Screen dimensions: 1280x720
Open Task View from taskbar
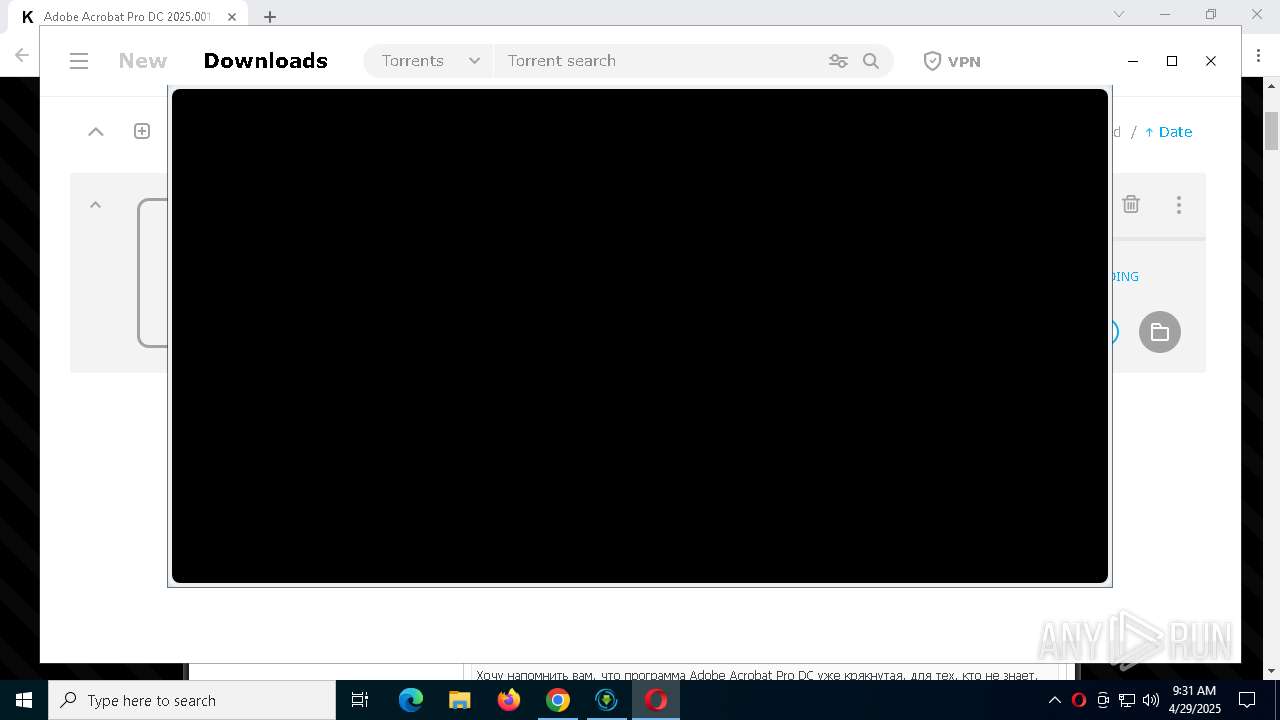360,700
